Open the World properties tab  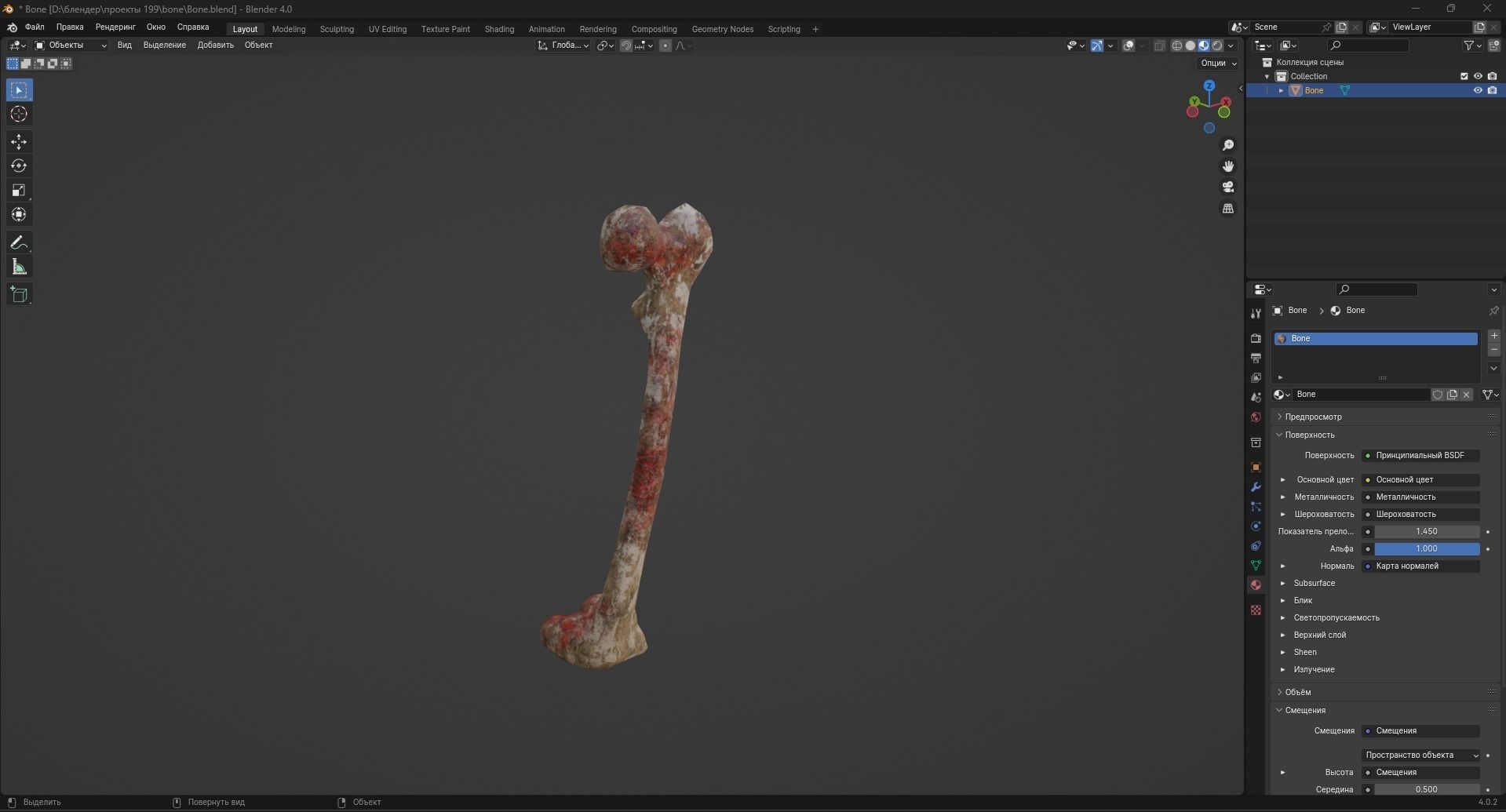point(1256,417)
